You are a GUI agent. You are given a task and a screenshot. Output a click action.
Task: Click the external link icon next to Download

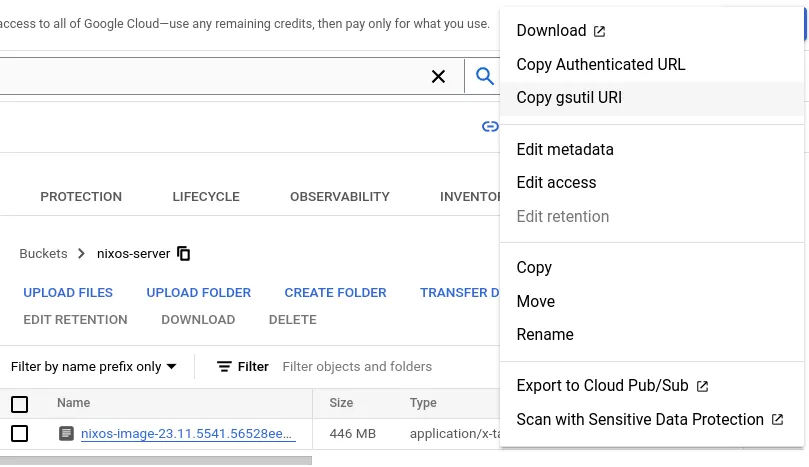[x=599, y=31]
